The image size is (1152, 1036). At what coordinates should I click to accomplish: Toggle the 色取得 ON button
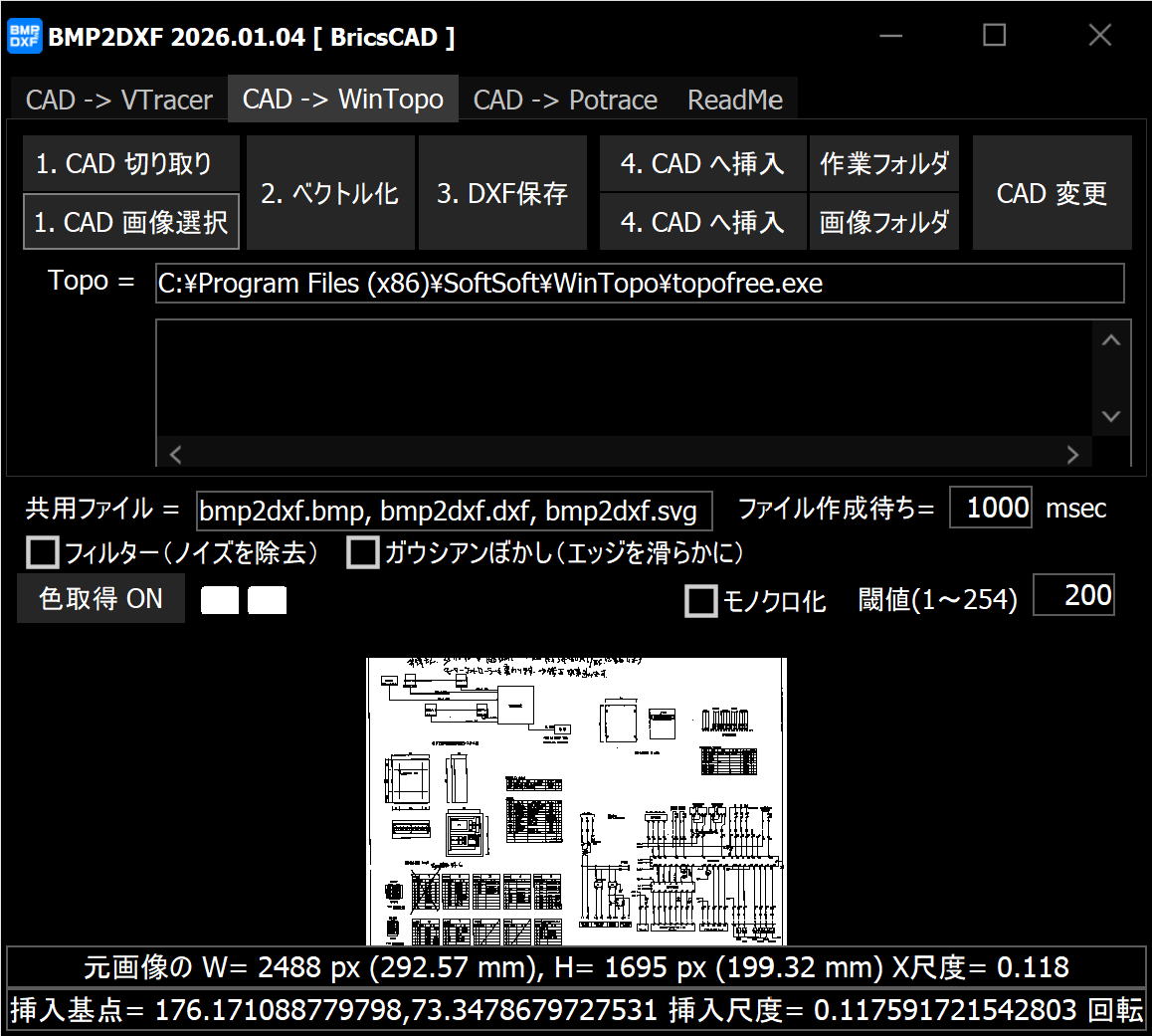coord(100,598)
